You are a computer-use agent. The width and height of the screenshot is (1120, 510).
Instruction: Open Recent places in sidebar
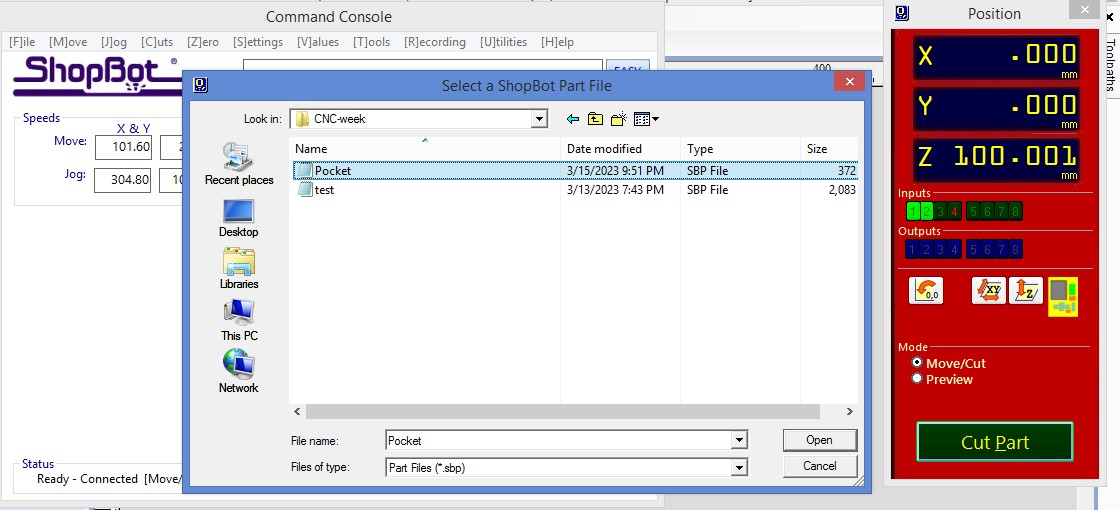click(x=239, y=164)
